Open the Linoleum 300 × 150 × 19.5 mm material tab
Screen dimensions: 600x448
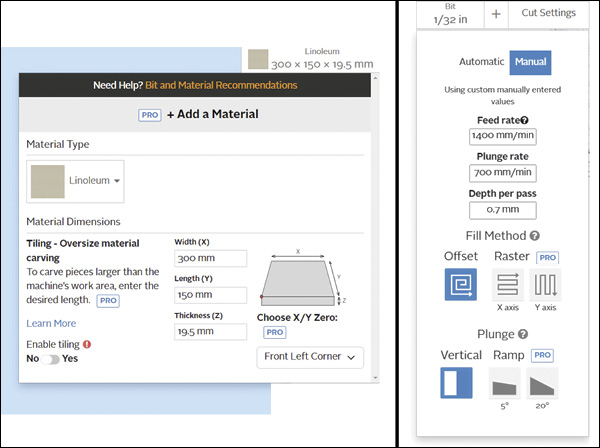click(x=311, y=59)
